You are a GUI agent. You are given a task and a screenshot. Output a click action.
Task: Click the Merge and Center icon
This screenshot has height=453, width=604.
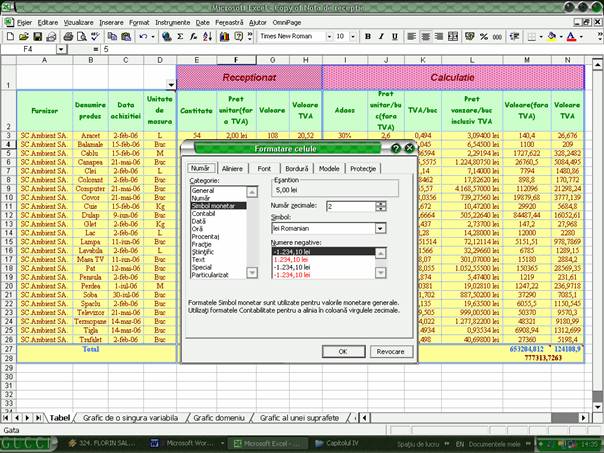pyautogui.click(x=453, y=37)
